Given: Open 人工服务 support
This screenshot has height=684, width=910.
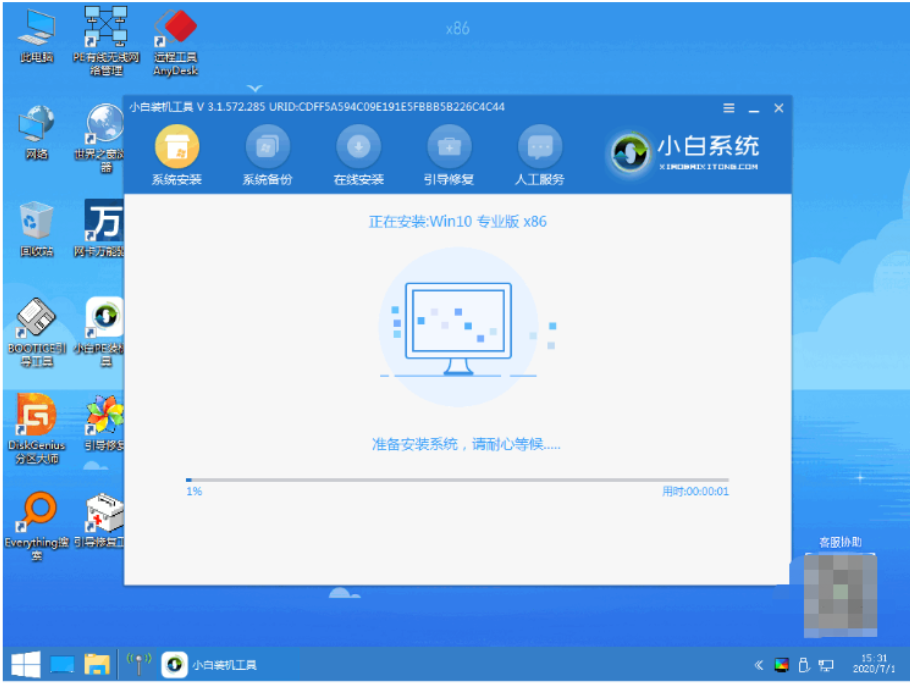Looking at the screenshot, I should 540,155.
